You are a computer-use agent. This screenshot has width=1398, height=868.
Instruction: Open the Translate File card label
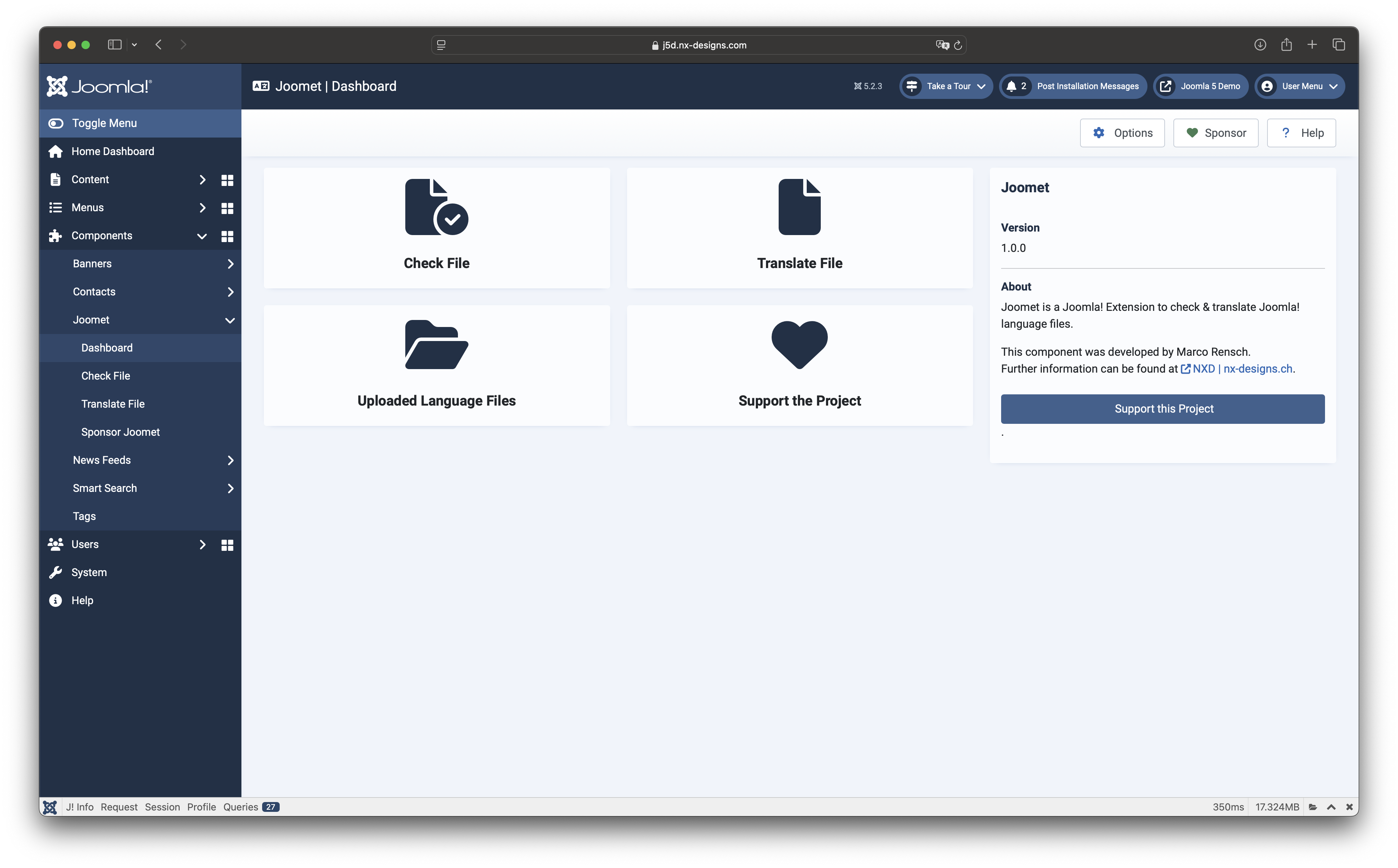[x=800, y=263]
